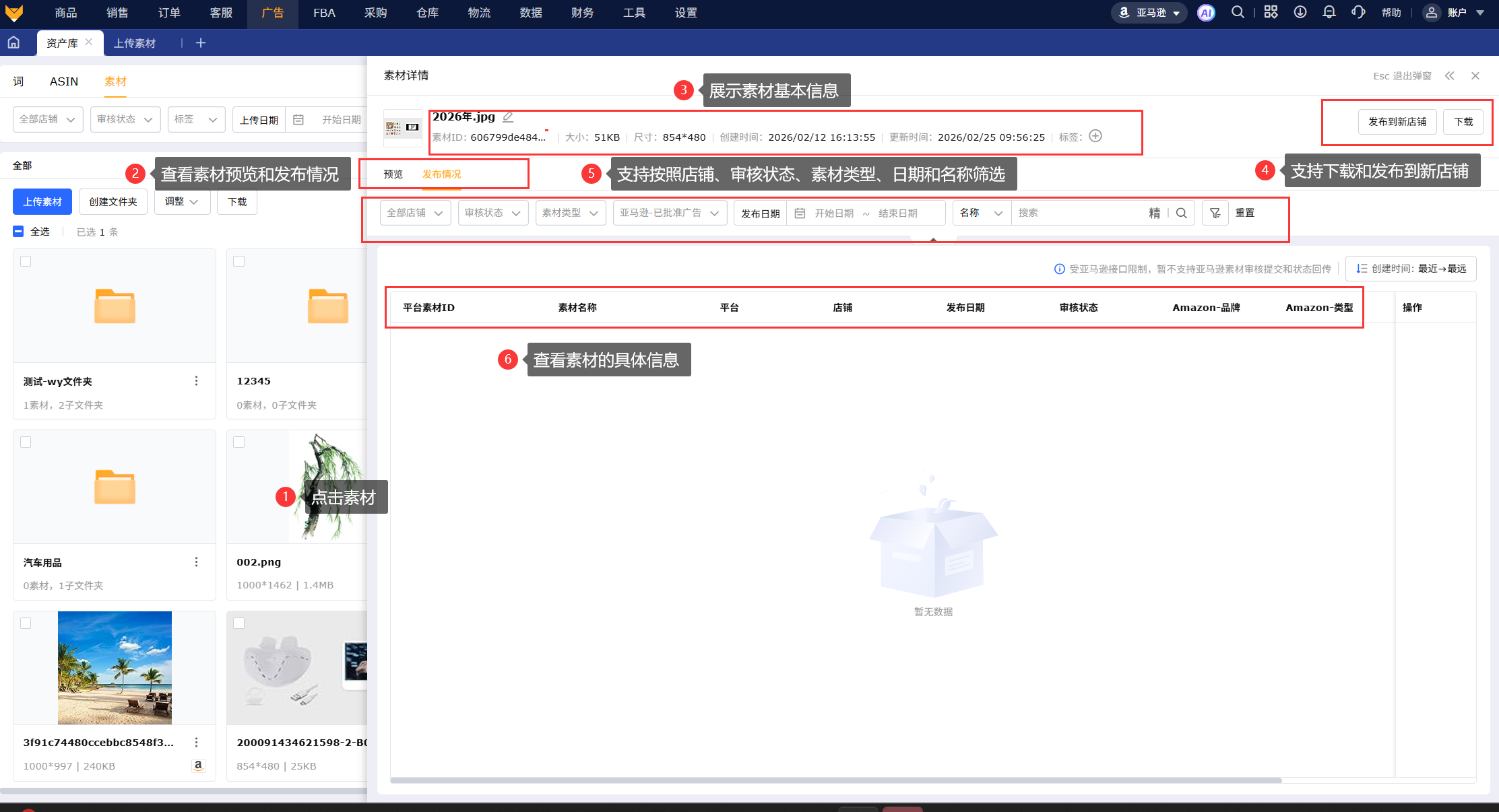
Task: Collapse panel with double-chevron icon
Action: point(1449,76)
